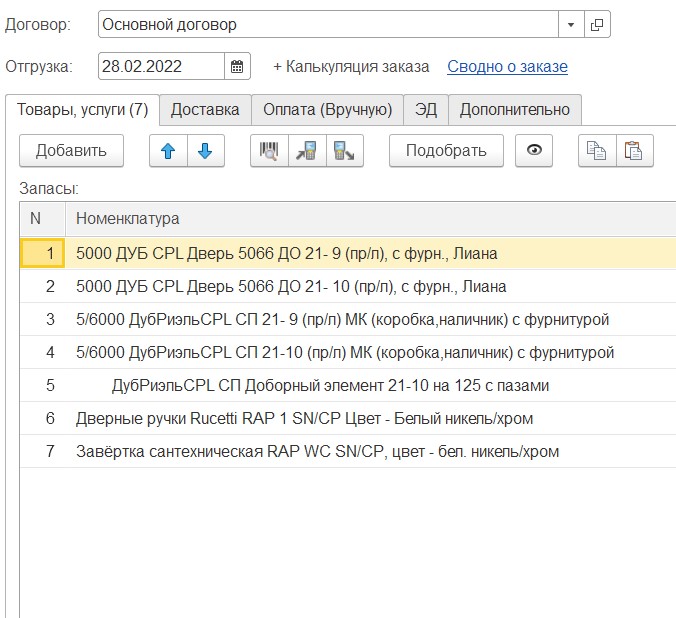Click the move row up arrow
Viewport: 676px width, 618px height.
coord(168,151)
